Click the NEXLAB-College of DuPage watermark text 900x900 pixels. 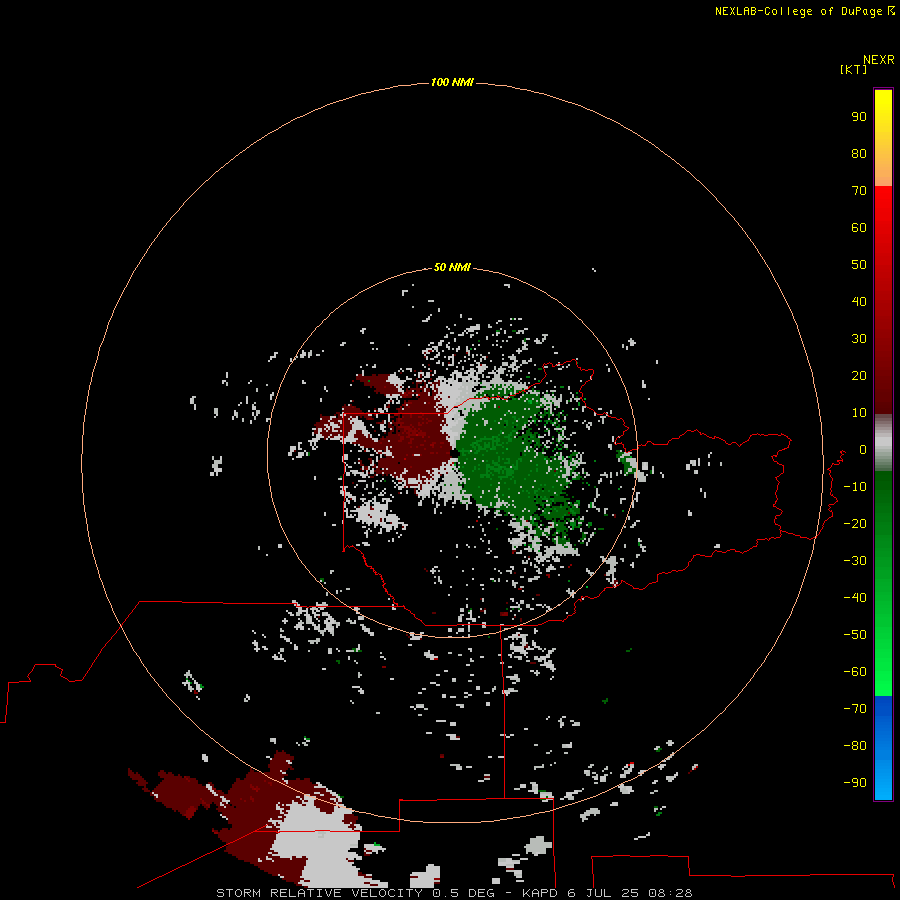(804, 11)
